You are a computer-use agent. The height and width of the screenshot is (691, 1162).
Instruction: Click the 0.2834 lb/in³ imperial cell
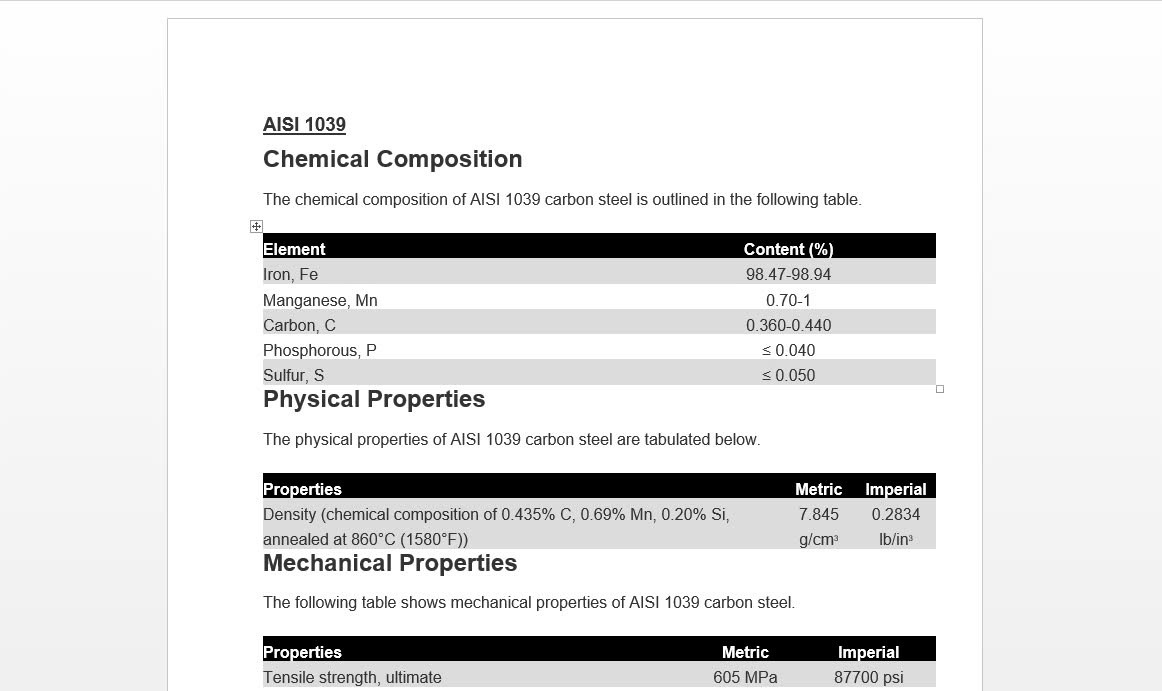(x=895, y=526)
